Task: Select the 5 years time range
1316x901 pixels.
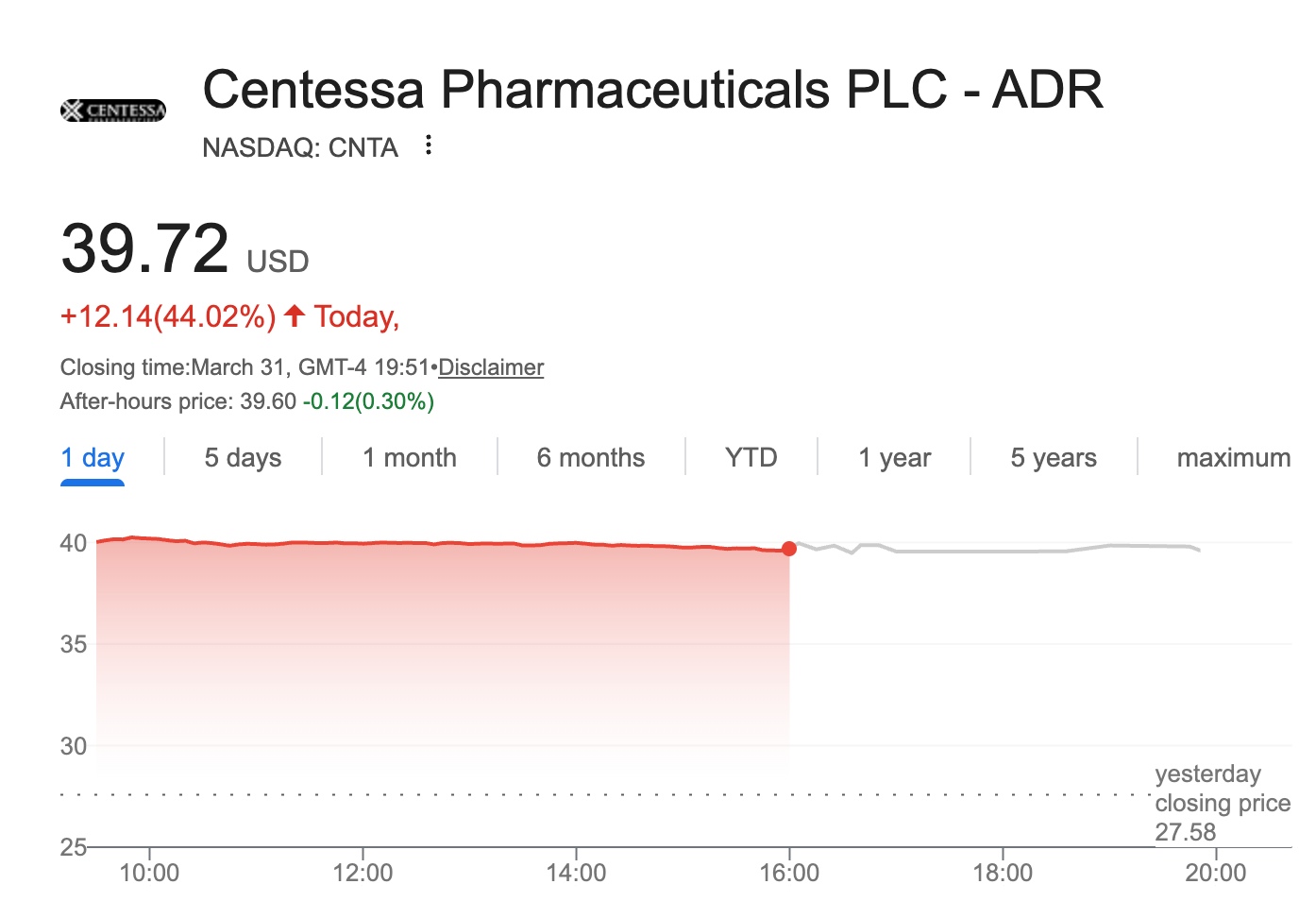Action: (1054, 457)
